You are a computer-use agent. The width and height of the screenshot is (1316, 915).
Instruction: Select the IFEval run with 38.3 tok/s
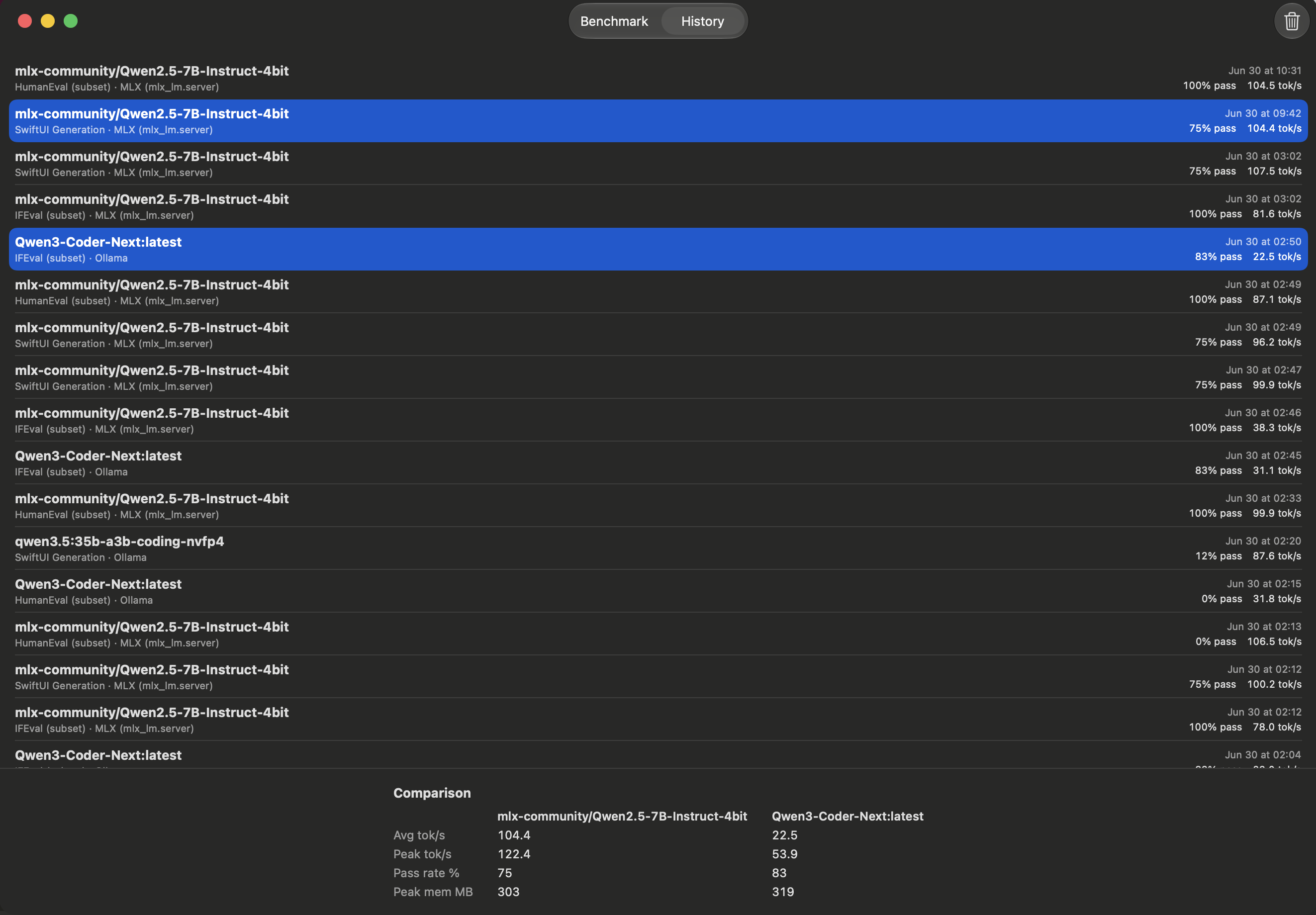point(658,420)
